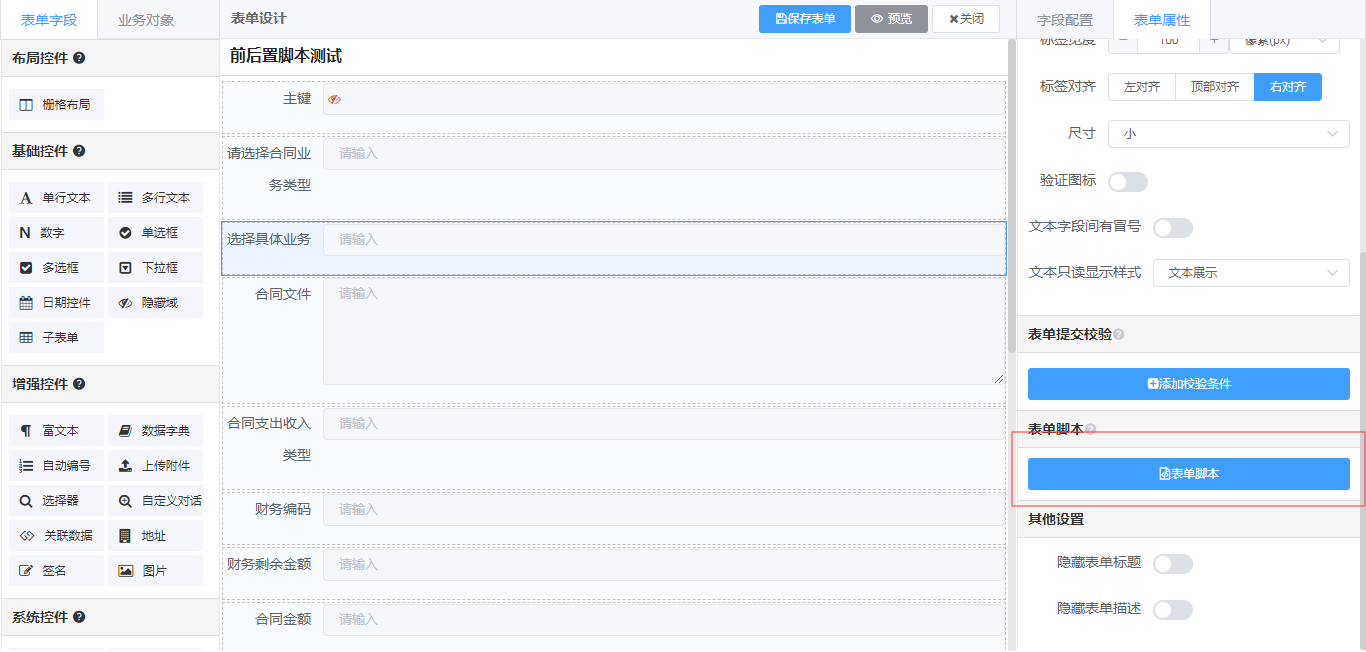Click the 添加校验条件 button
The height and width of the screenshot is (652, 1366).
[1188, 384]
